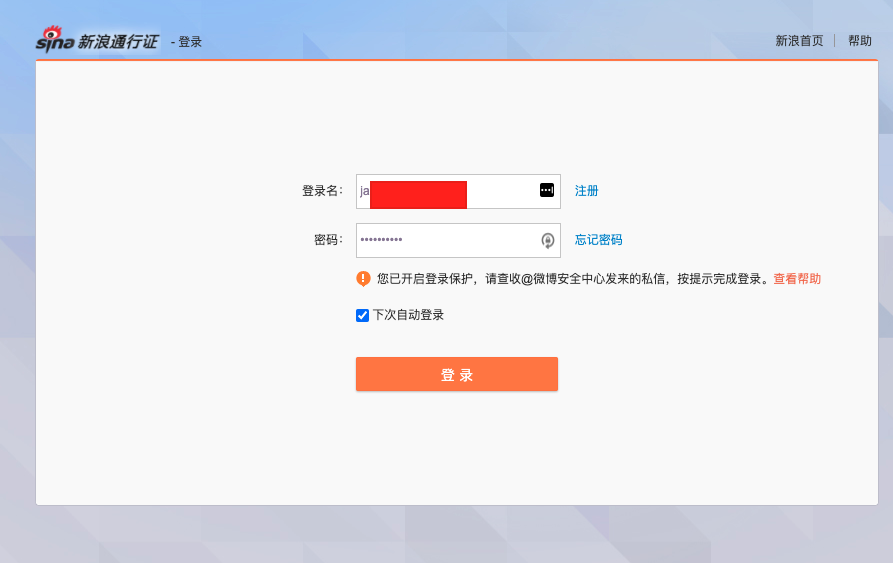Screen dimensions: 893x563
Task: Click the login protection warning message text
Action: [x=574, y=279]
